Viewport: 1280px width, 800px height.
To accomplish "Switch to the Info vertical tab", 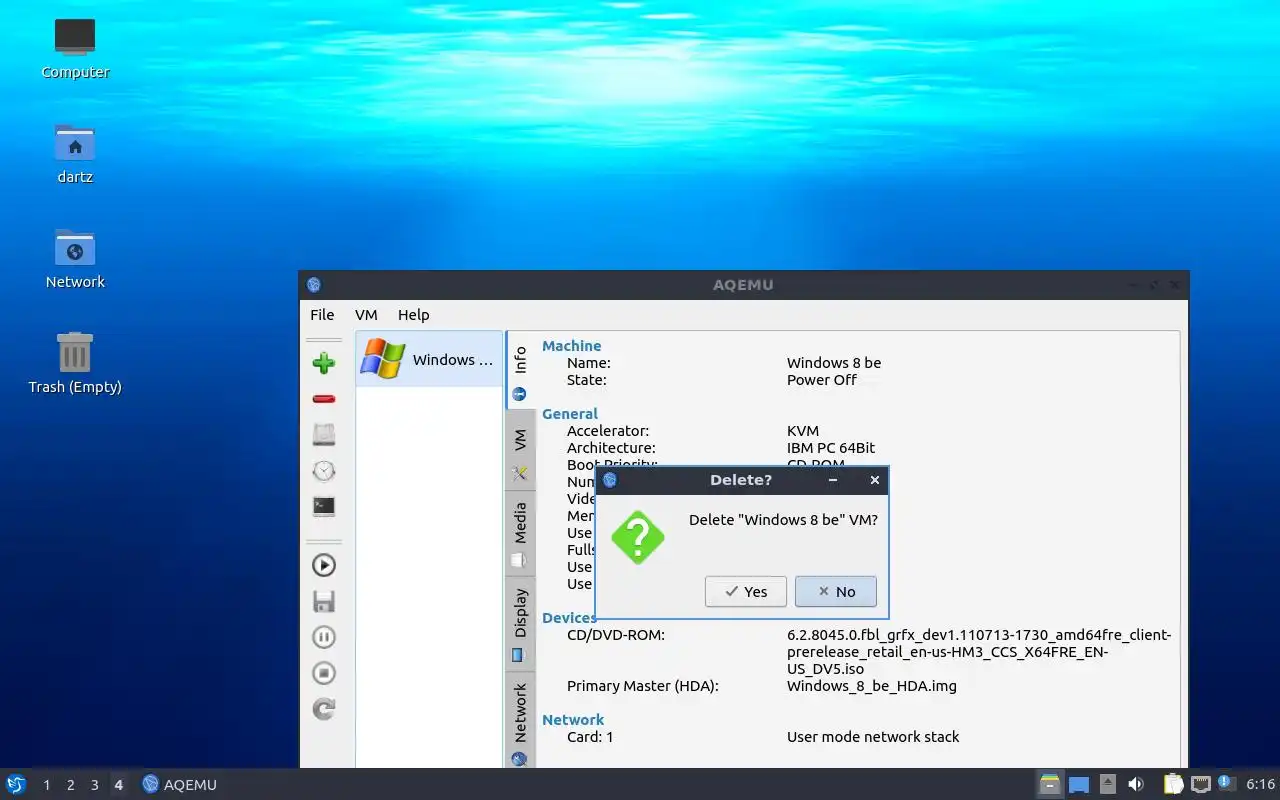I will pyautogui.click(x=520, y=370).
